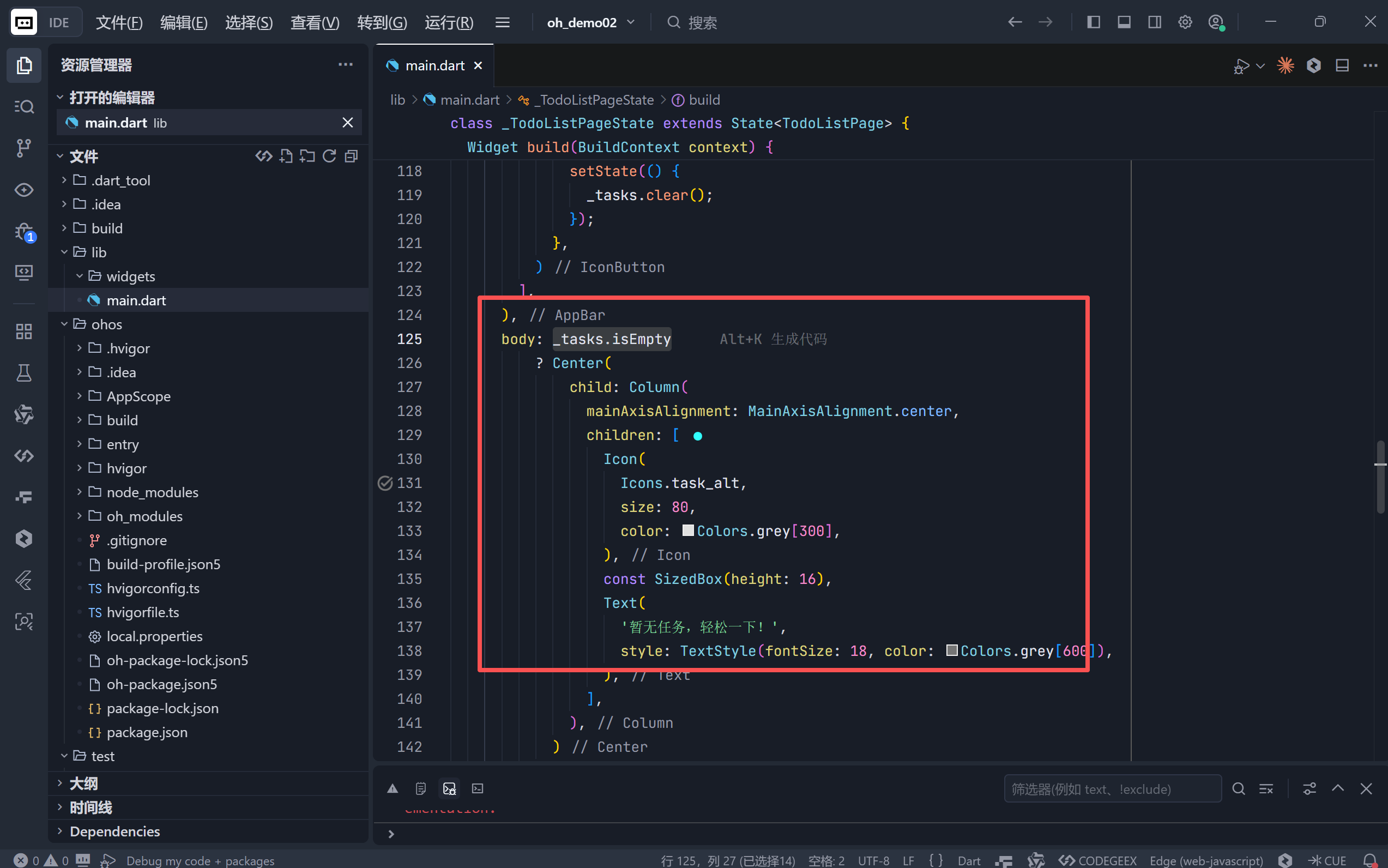Open the Debug view with badge 1
The width and height of the screenshot is (1388, 868).
coord(23,231)
